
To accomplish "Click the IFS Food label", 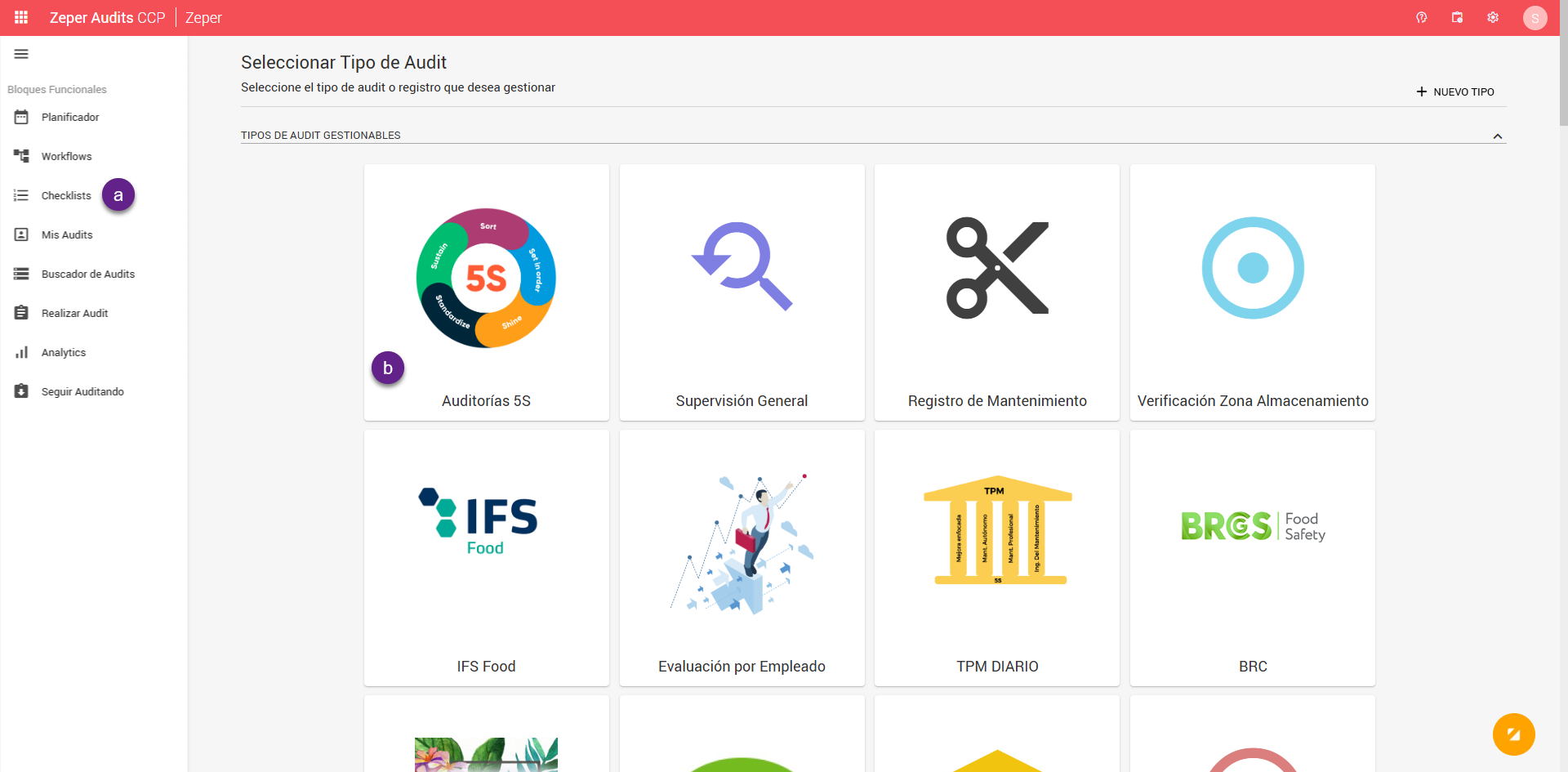I will [x=486, y=667].
